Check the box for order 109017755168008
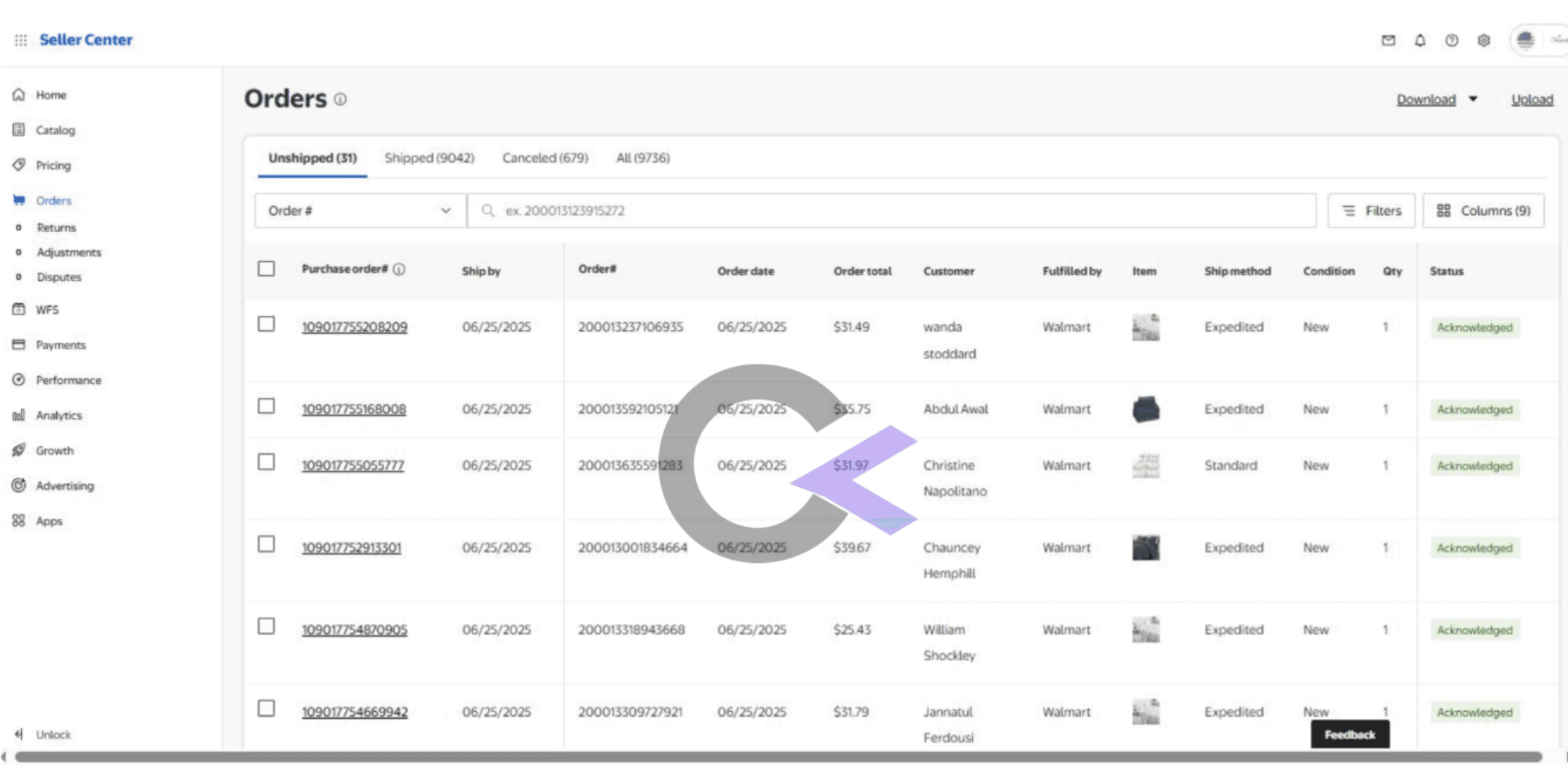The height and width of the screenshot is (784, 1568). coord(267,406)
